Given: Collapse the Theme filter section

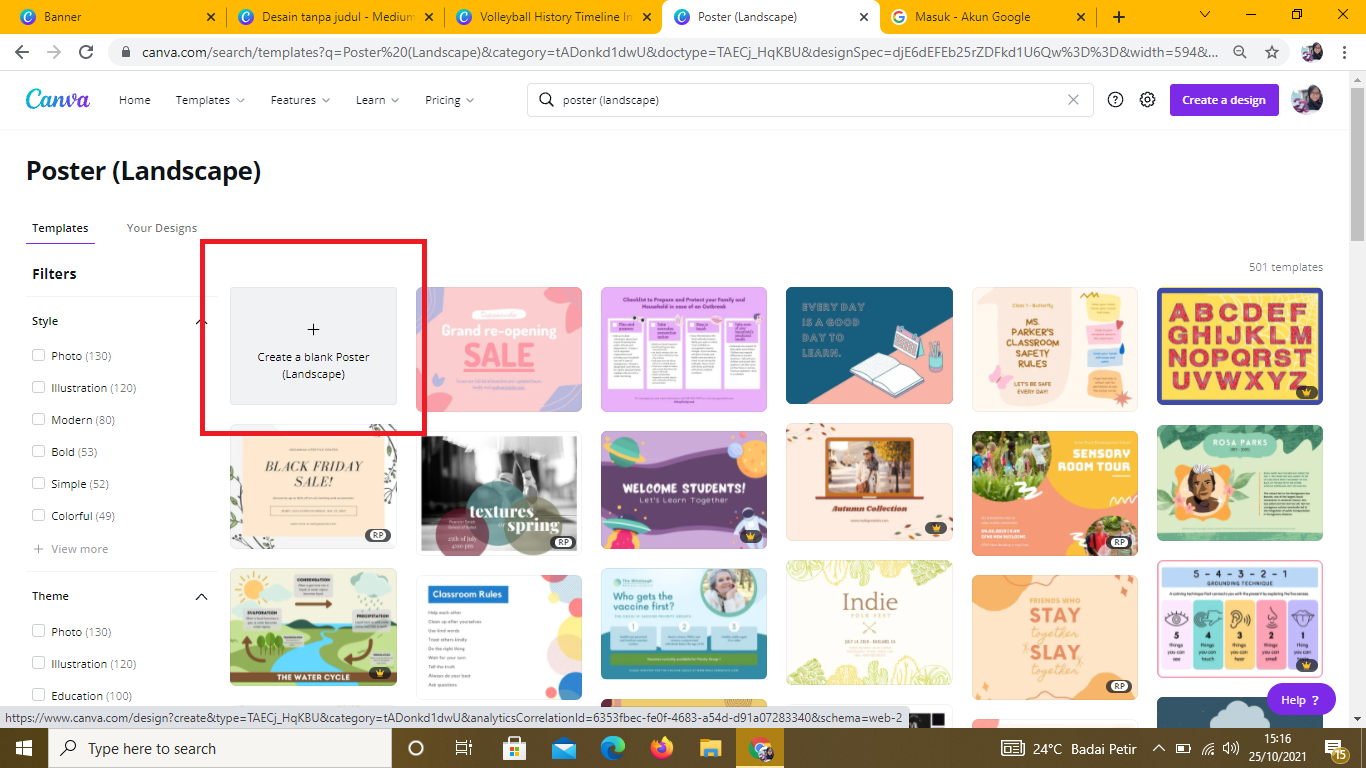Looking at the screenshot, I should 201,596.
